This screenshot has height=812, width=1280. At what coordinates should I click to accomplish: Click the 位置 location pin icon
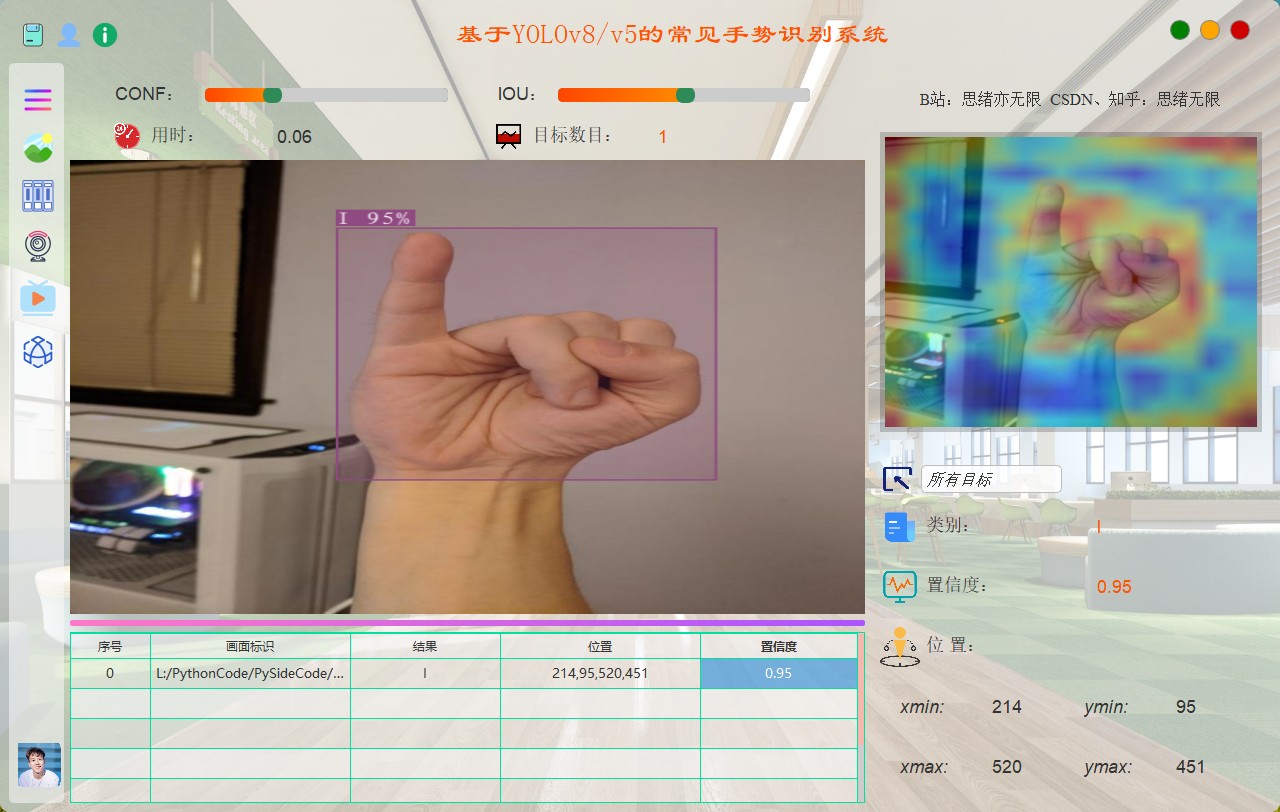[x=898, y=647]
